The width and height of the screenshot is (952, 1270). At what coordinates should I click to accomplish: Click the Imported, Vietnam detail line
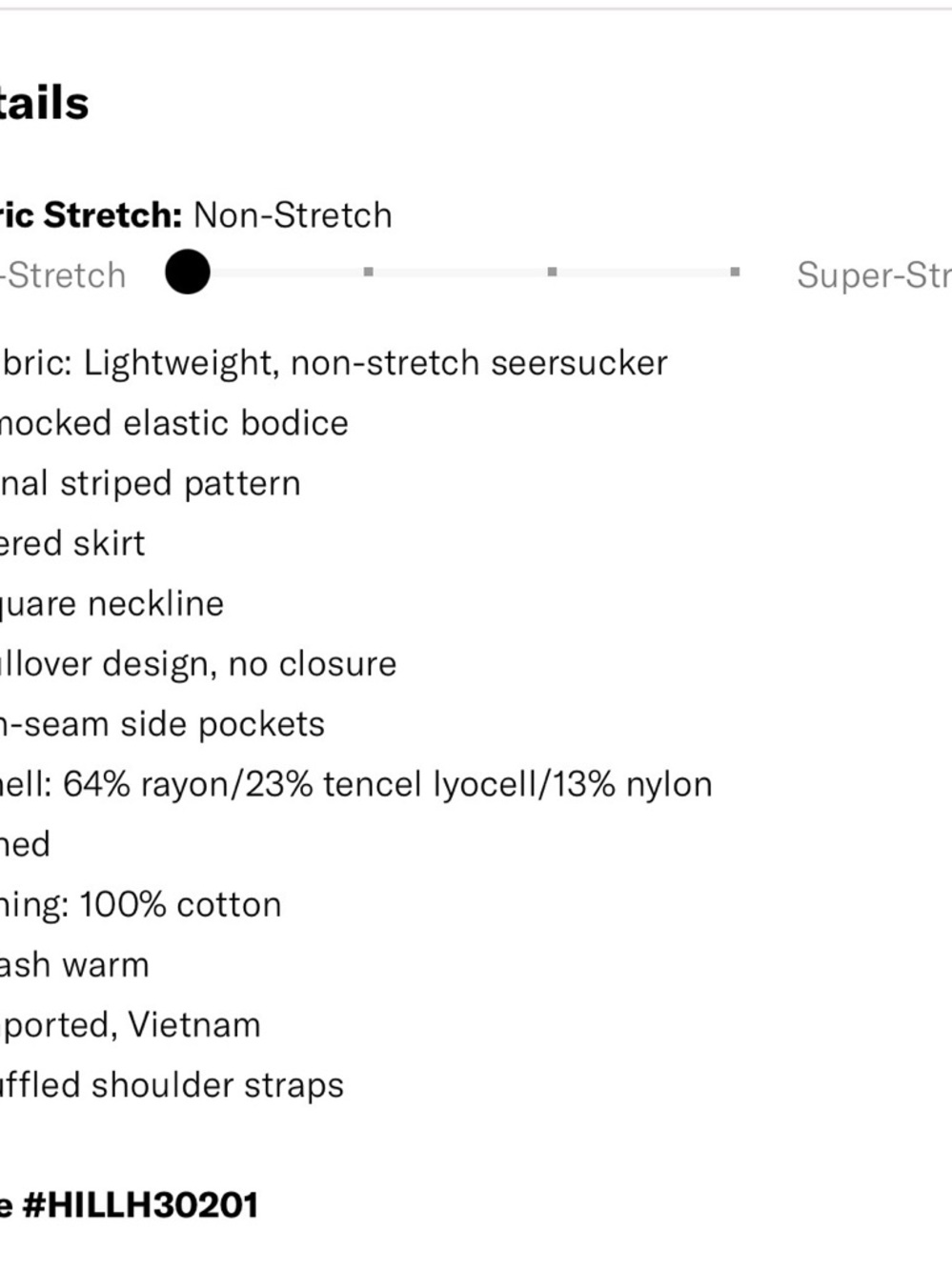tap(131, 1025)
